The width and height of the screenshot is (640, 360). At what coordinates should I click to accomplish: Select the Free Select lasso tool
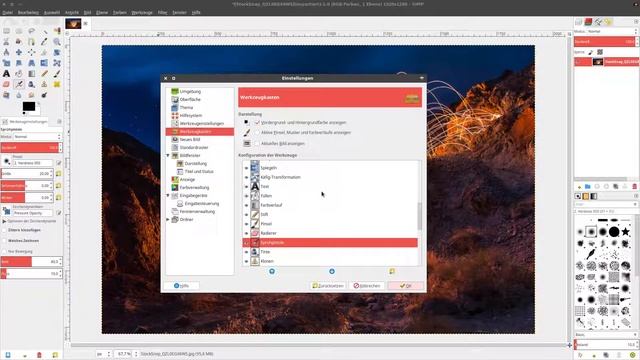pos(31,31)
